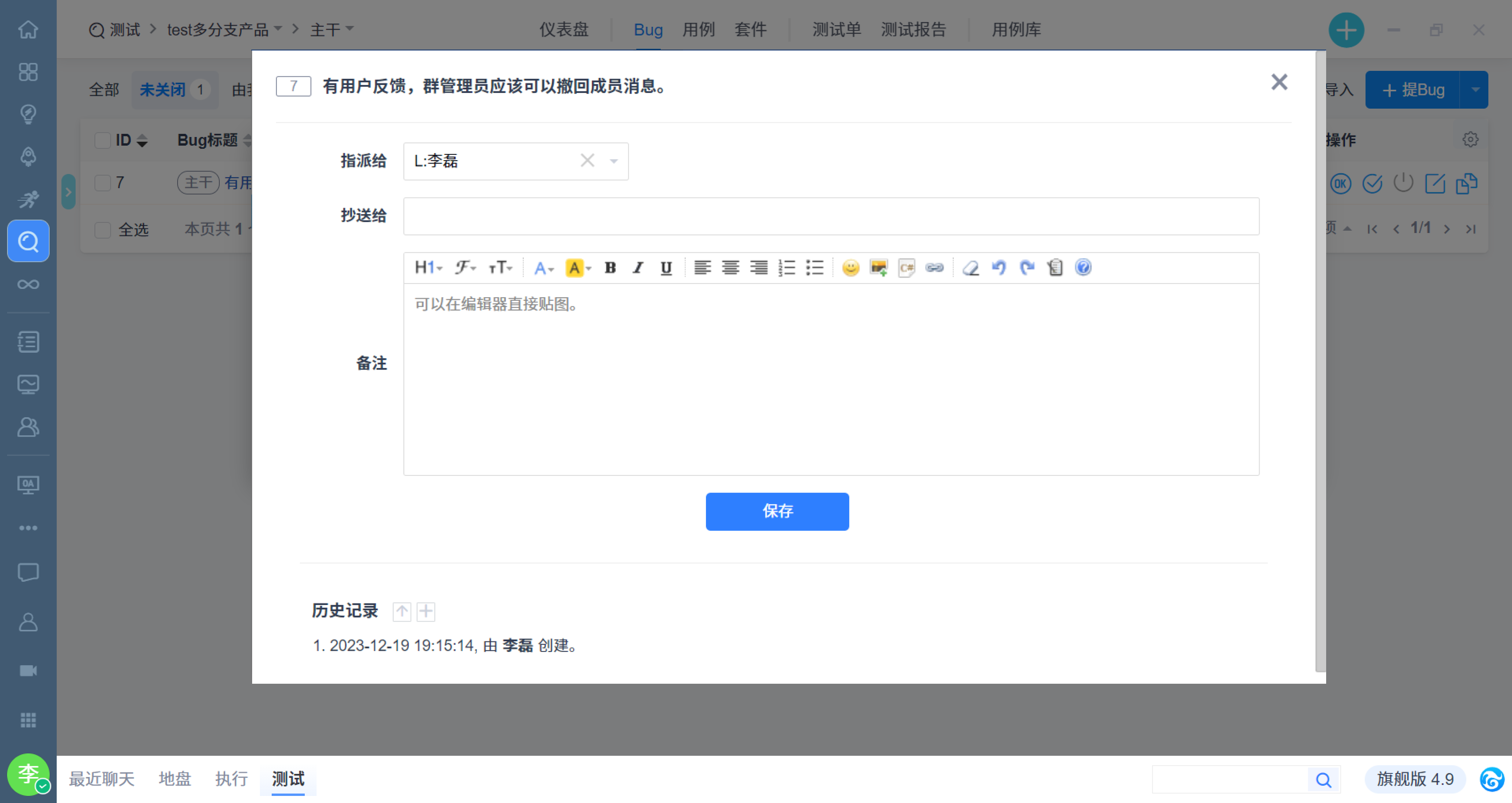
Task: Insert a numbered list
Action: pos(787,268)
